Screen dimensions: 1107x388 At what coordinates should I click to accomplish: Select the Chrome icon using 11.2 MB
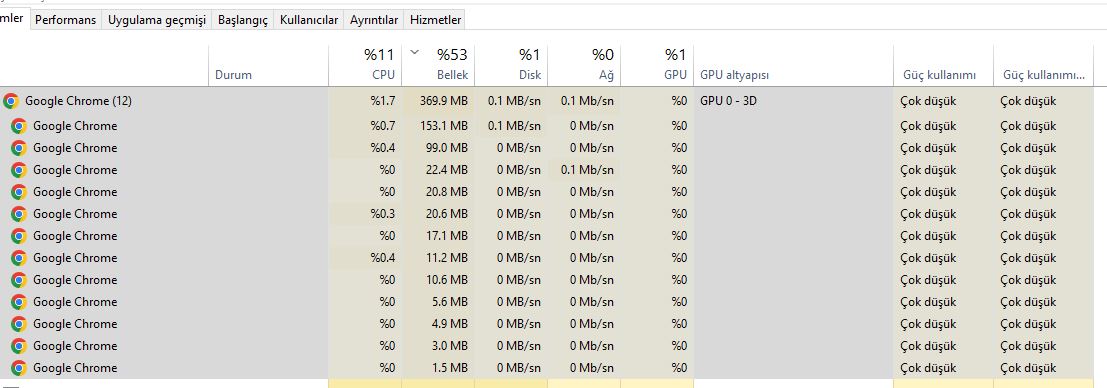pos(19,258)
